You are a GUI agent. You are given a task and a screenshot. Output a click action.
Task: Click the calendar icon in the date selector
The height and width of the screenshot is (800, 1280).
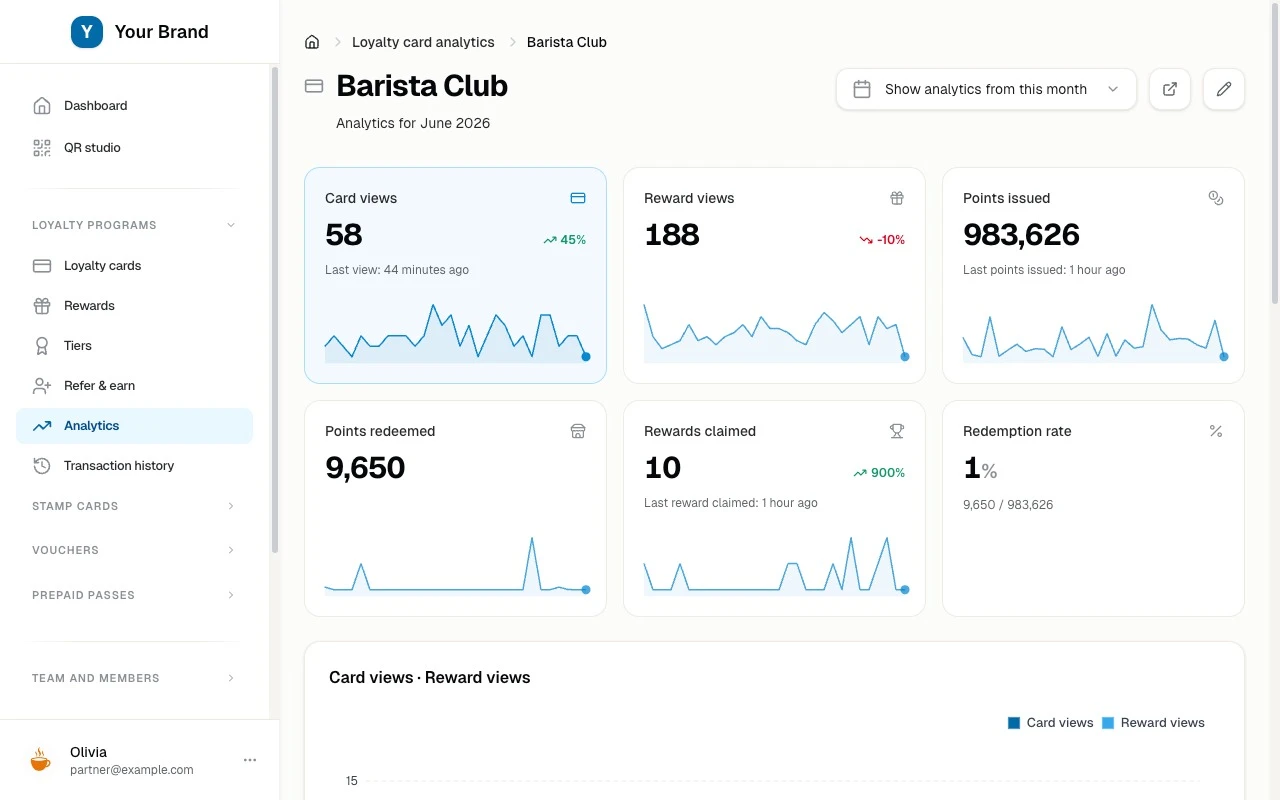tap(862, 89)
